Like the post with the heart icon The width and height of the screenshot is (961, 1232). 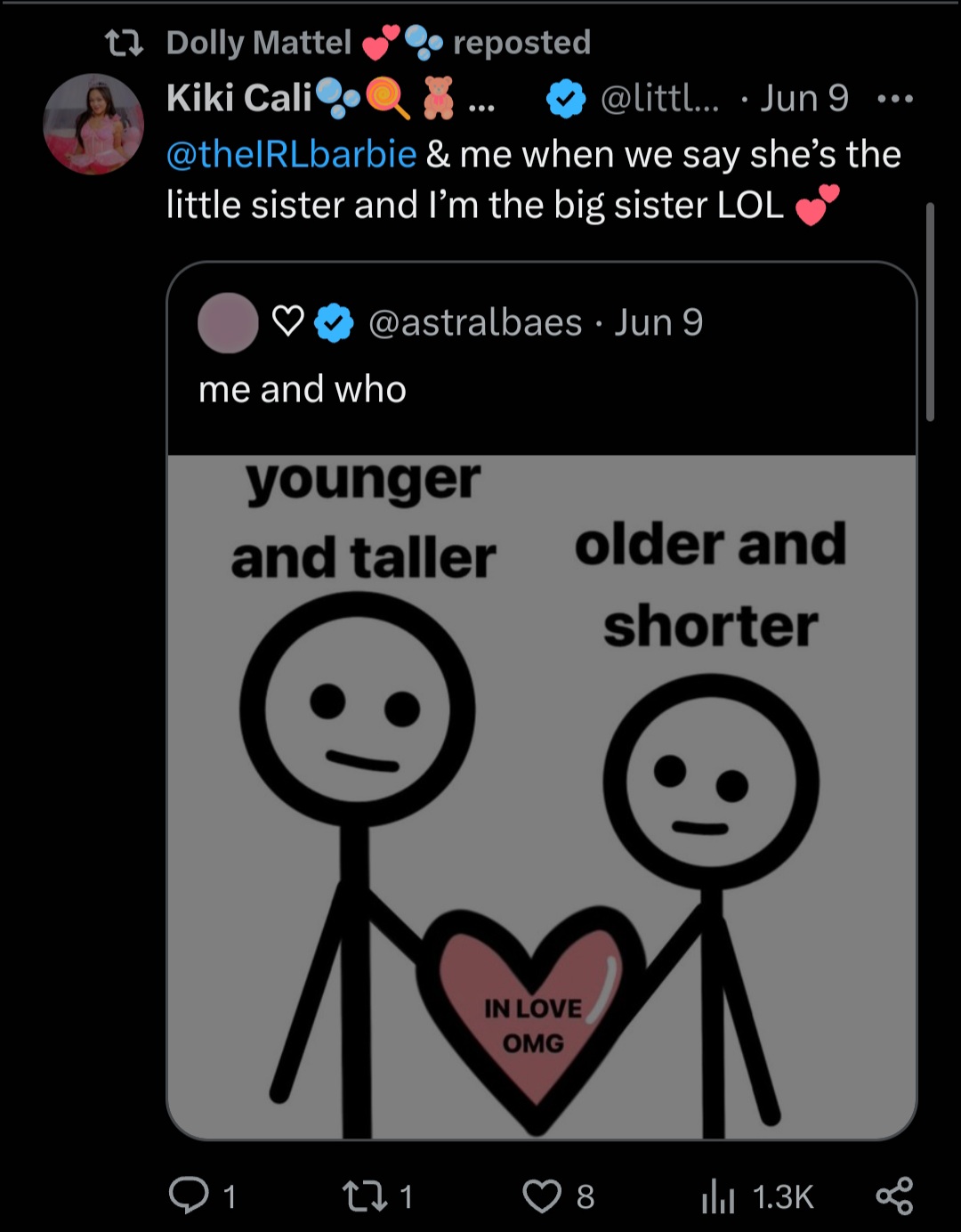pyautogui.click(x=542, y=1196)
